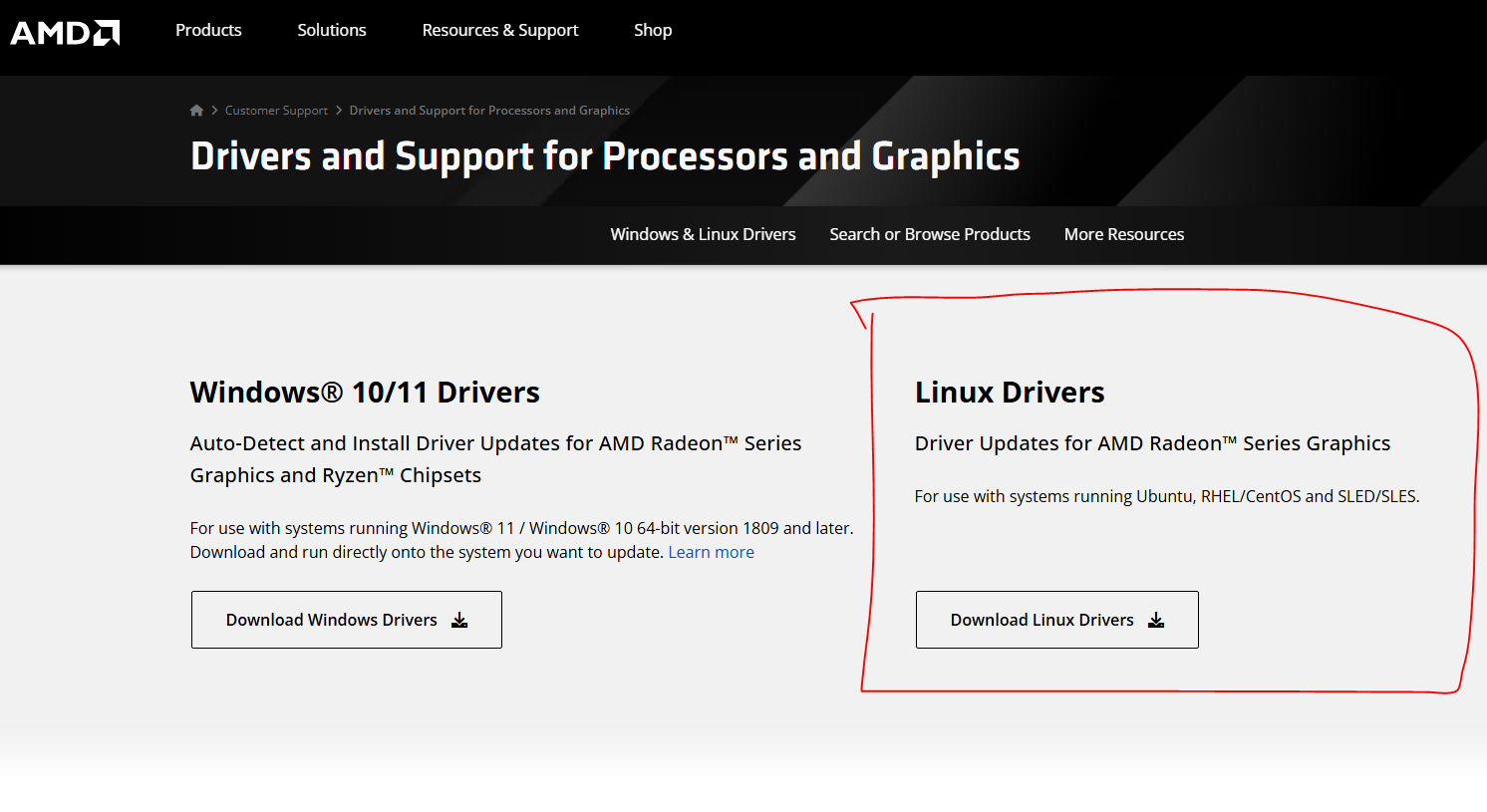This screenshot has width=1487, height=812.
Task: Follow the Learn more link
Action: click(711, 552)
